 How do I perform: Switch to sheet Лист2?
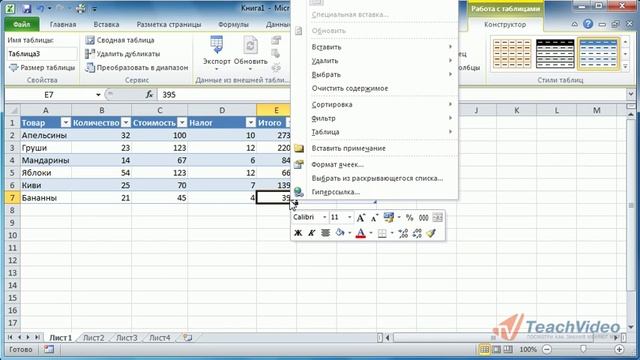tap(93, 338)
